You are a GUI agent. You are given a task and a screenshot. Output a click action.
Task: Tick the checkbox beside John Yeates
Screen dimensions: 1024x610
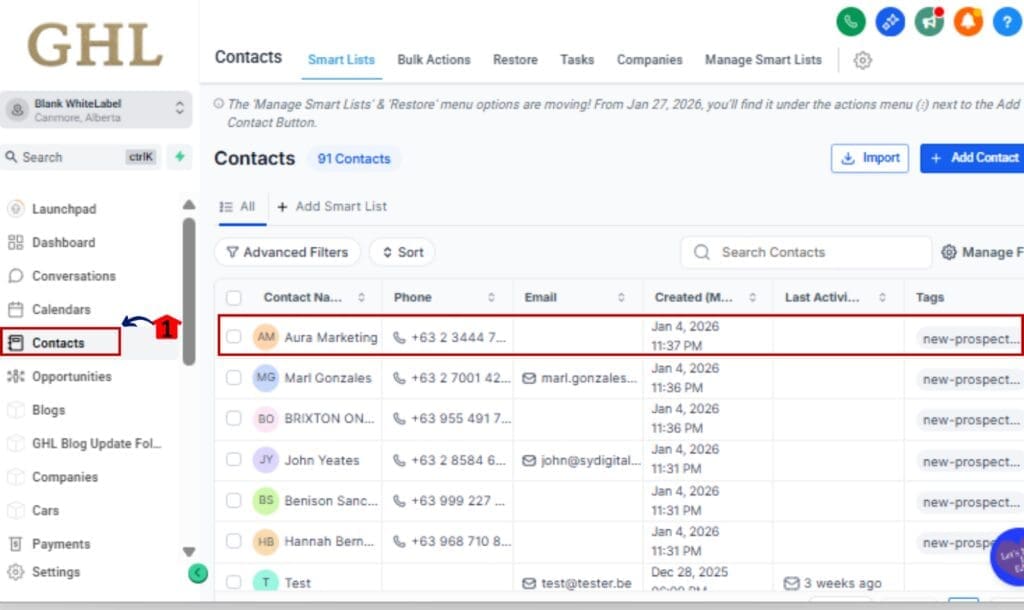pos(233,460)
